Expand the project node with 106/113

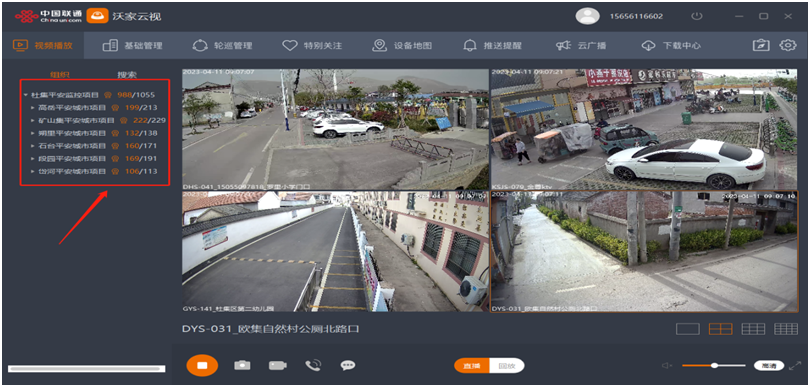click(33, 171)
